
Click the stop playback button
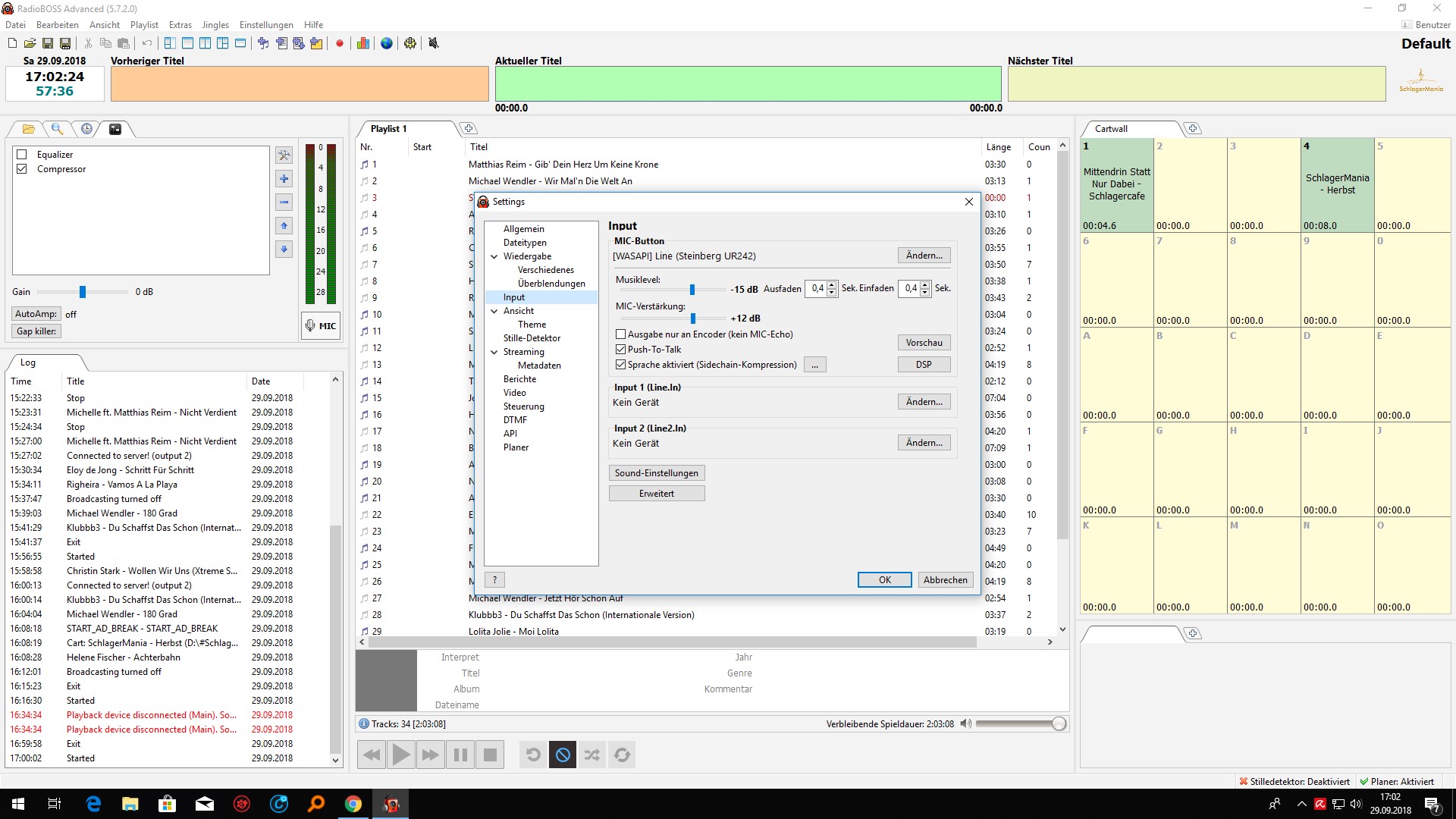click(490, 755)
